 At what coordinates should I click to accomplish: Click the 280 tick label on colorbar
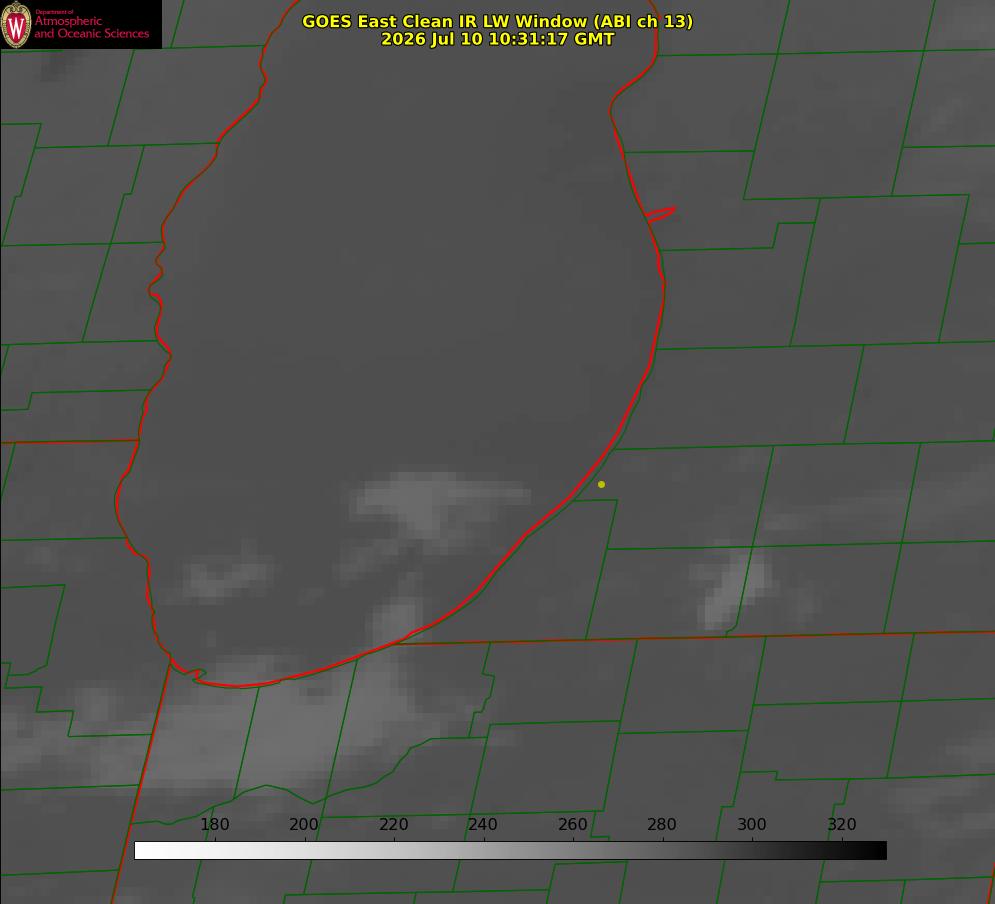(x=662, y=824)
